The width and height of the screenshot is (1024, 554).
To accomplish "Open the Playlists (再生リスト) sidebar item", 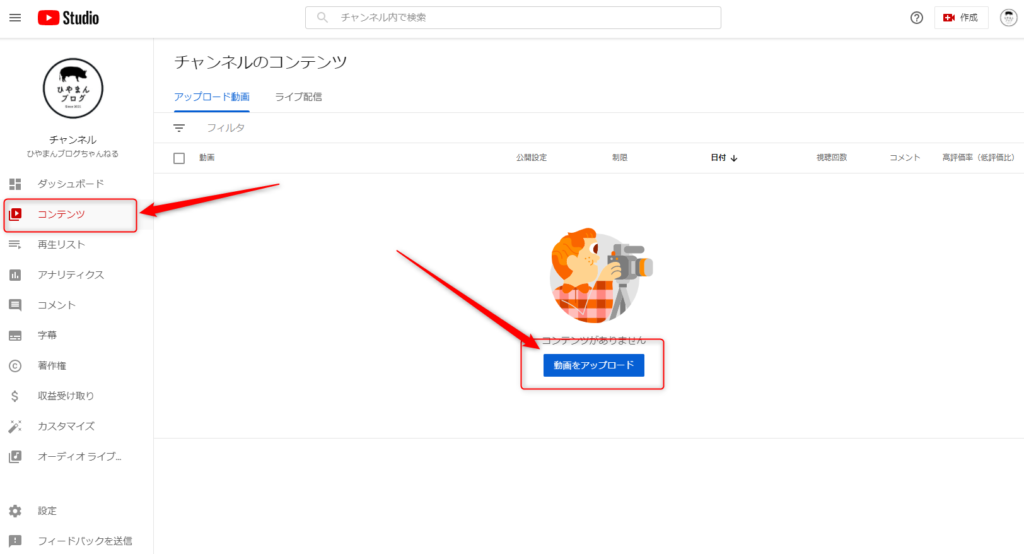I will pyautogui.click(x=61, y=245).
